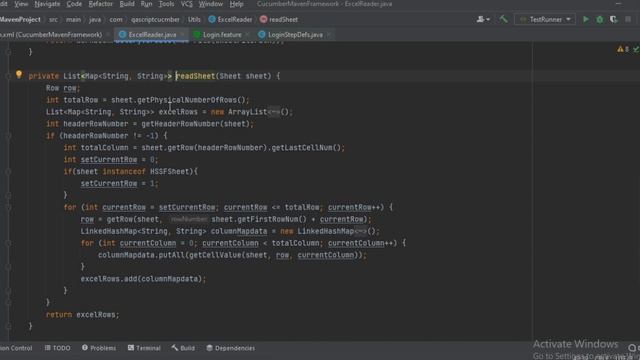Click the readSheet method name in editor

pyautogui.click(x=196, y=76)
